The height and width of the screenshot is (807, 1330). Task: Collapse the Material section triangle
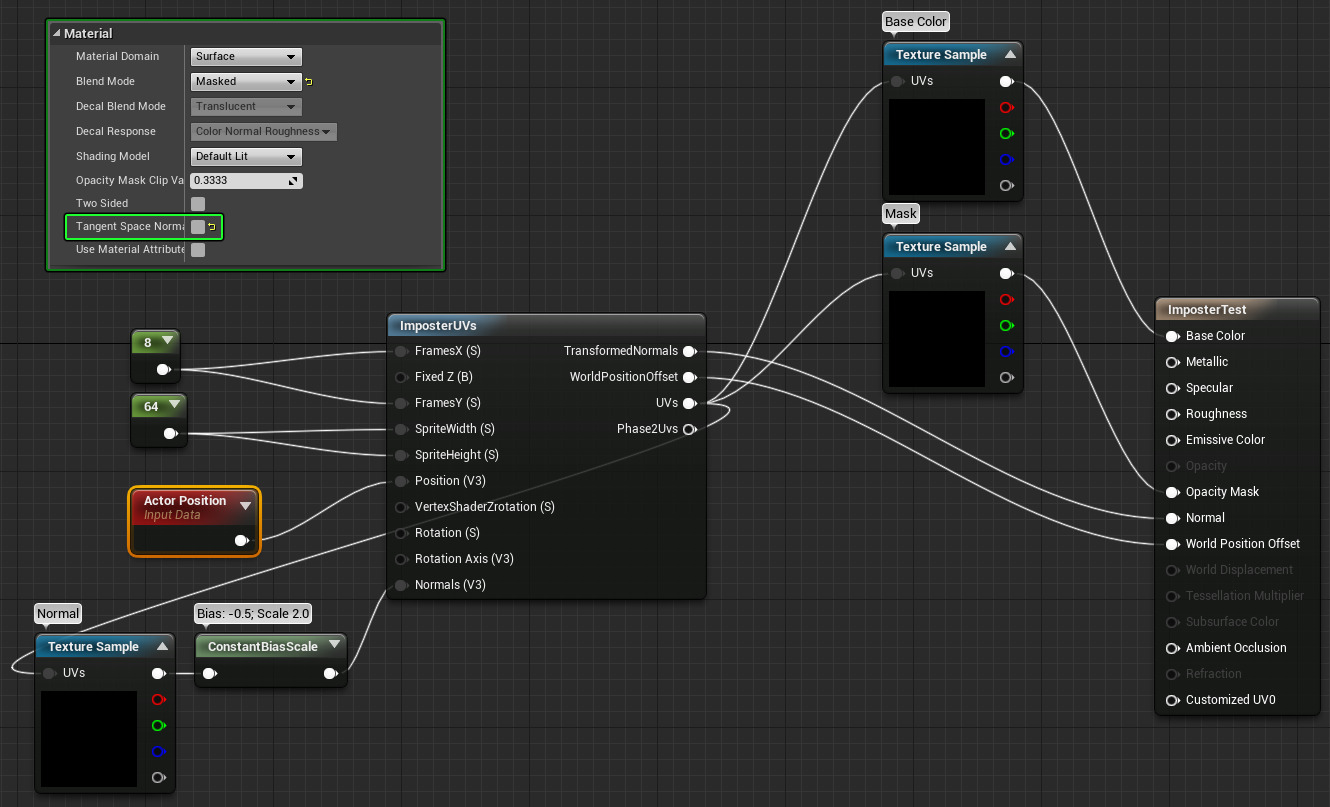(x=56, y=34)
